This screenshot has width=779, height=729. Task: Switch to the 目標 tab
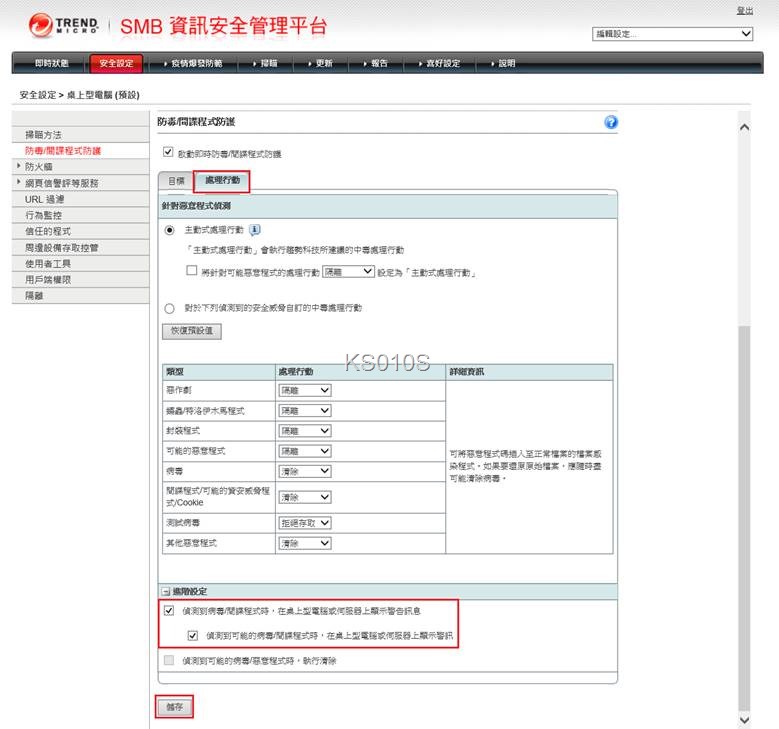pos(176,181)
